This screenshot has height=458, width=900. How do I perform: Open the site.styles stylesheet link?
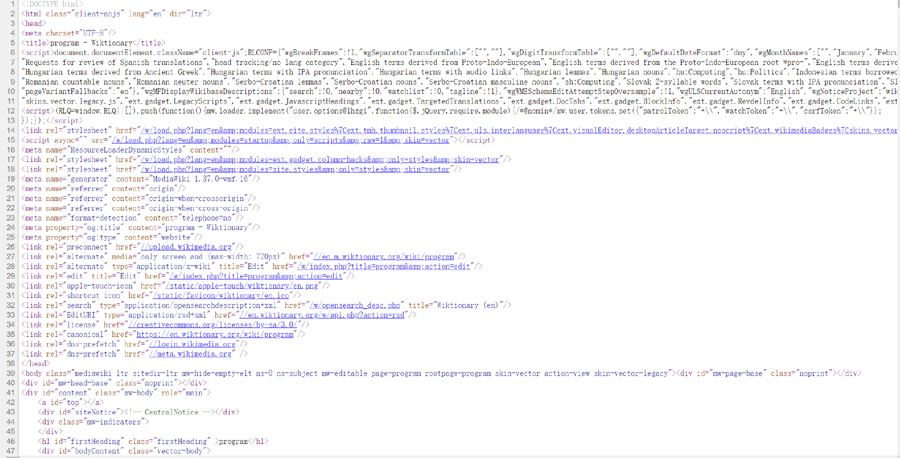295,169
